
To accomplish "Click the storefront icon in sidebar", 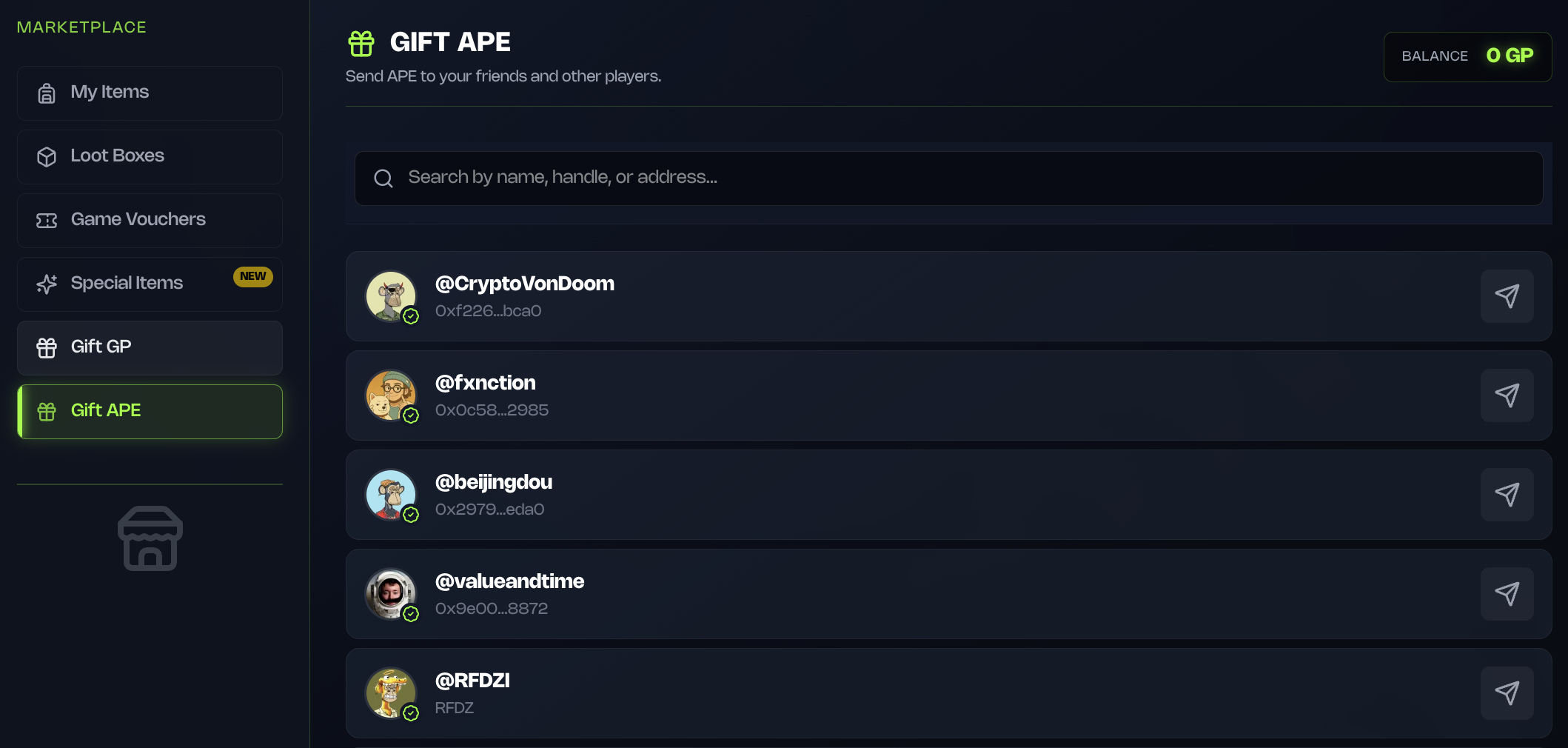I will pos(150,538).
